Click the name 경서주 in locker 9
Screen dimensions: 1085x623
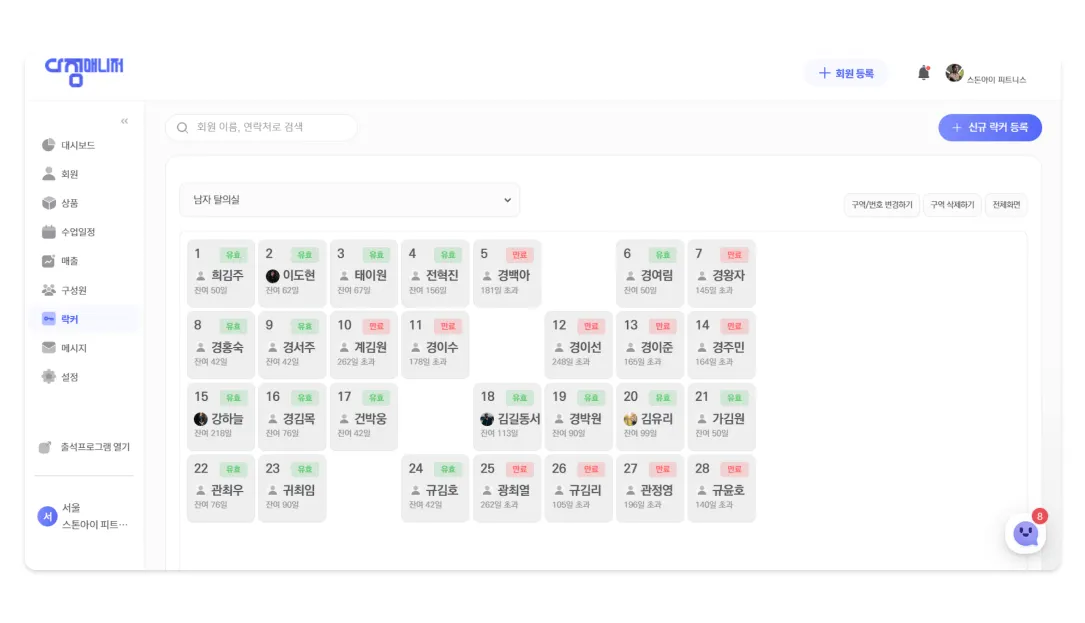[x=299, y=347]
